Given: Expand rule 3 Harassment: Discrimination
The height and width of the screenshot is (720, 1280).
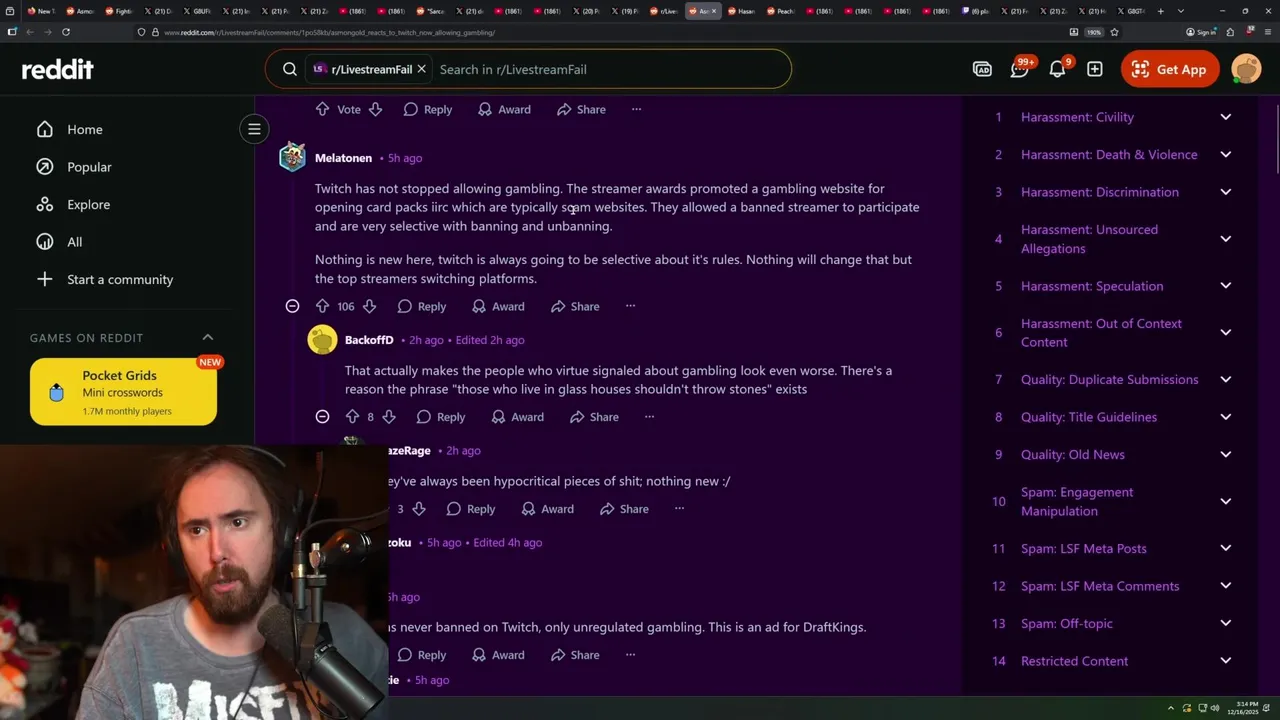Looking at the screenshot, I should point(1225,192).
